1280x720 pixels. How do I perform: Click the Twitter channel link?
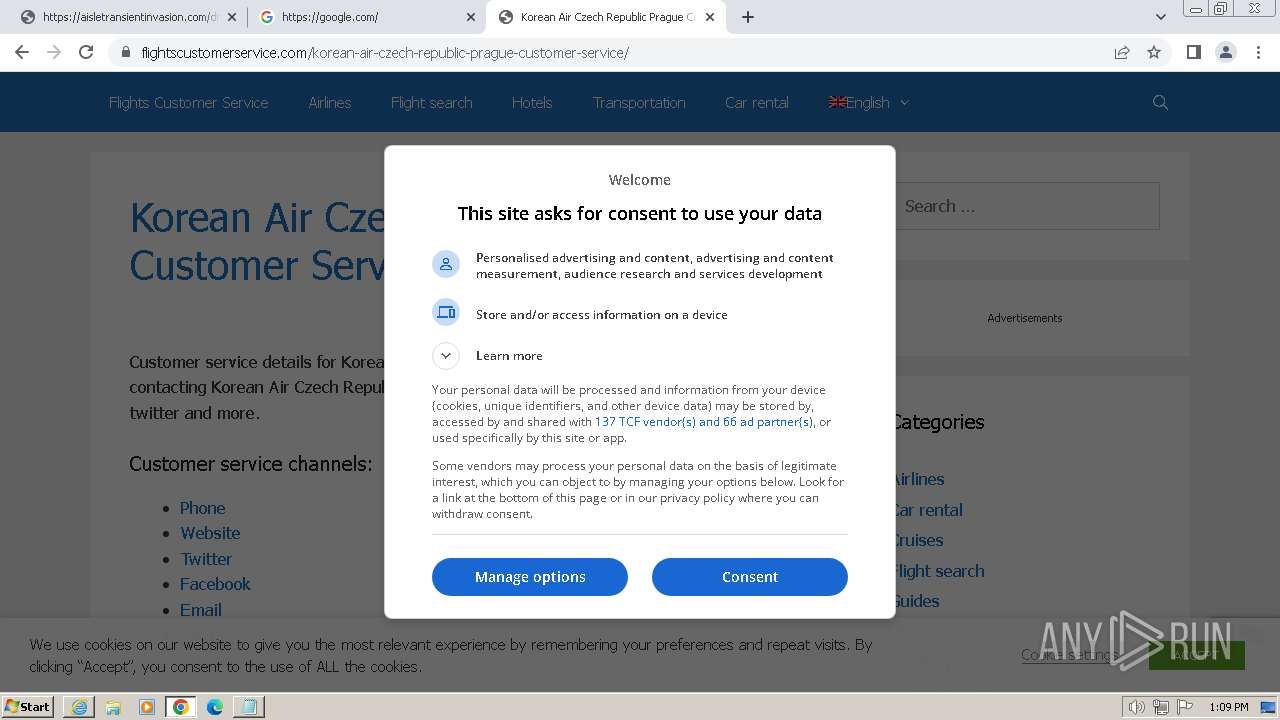[206, 559]
